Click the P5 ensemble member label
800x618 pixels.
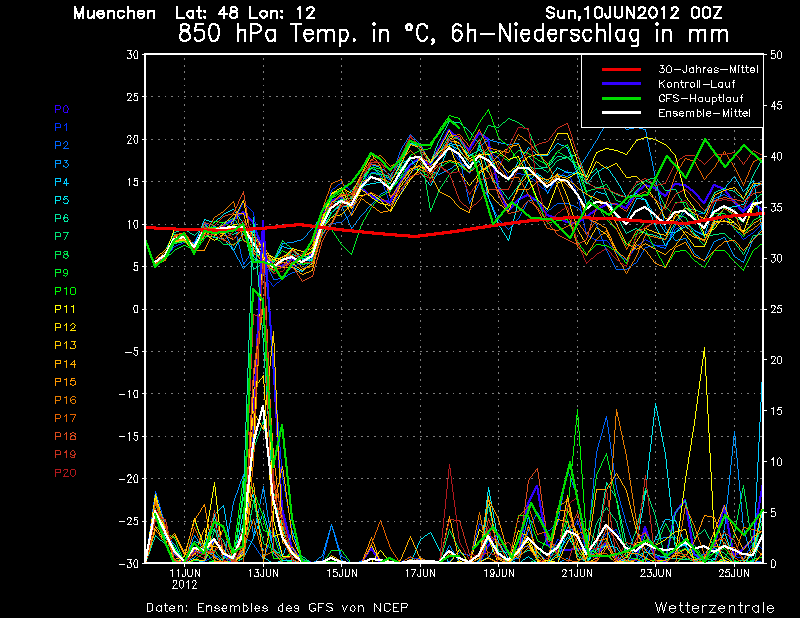[x=62, y=200]
